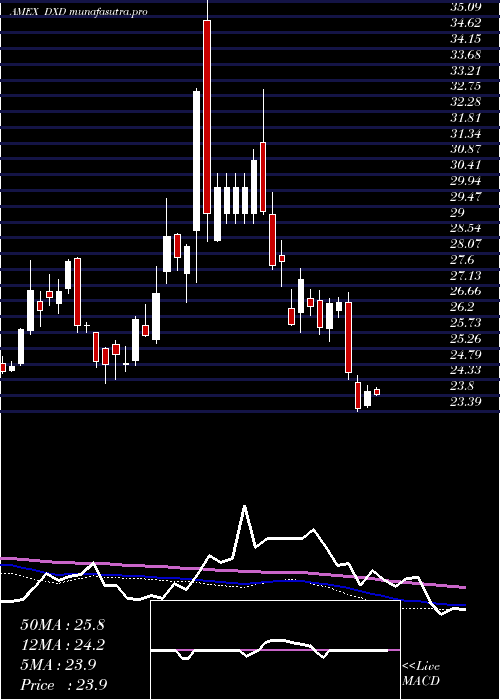Click the 25.26 price axis label

[466, 338]
